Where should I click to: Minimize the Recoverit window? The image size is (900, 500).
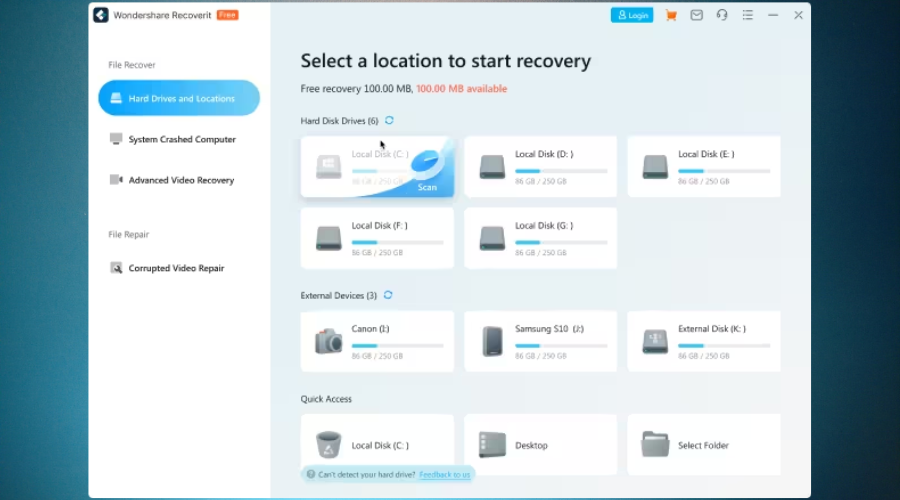pyautogui.click(x=773, y=15)
